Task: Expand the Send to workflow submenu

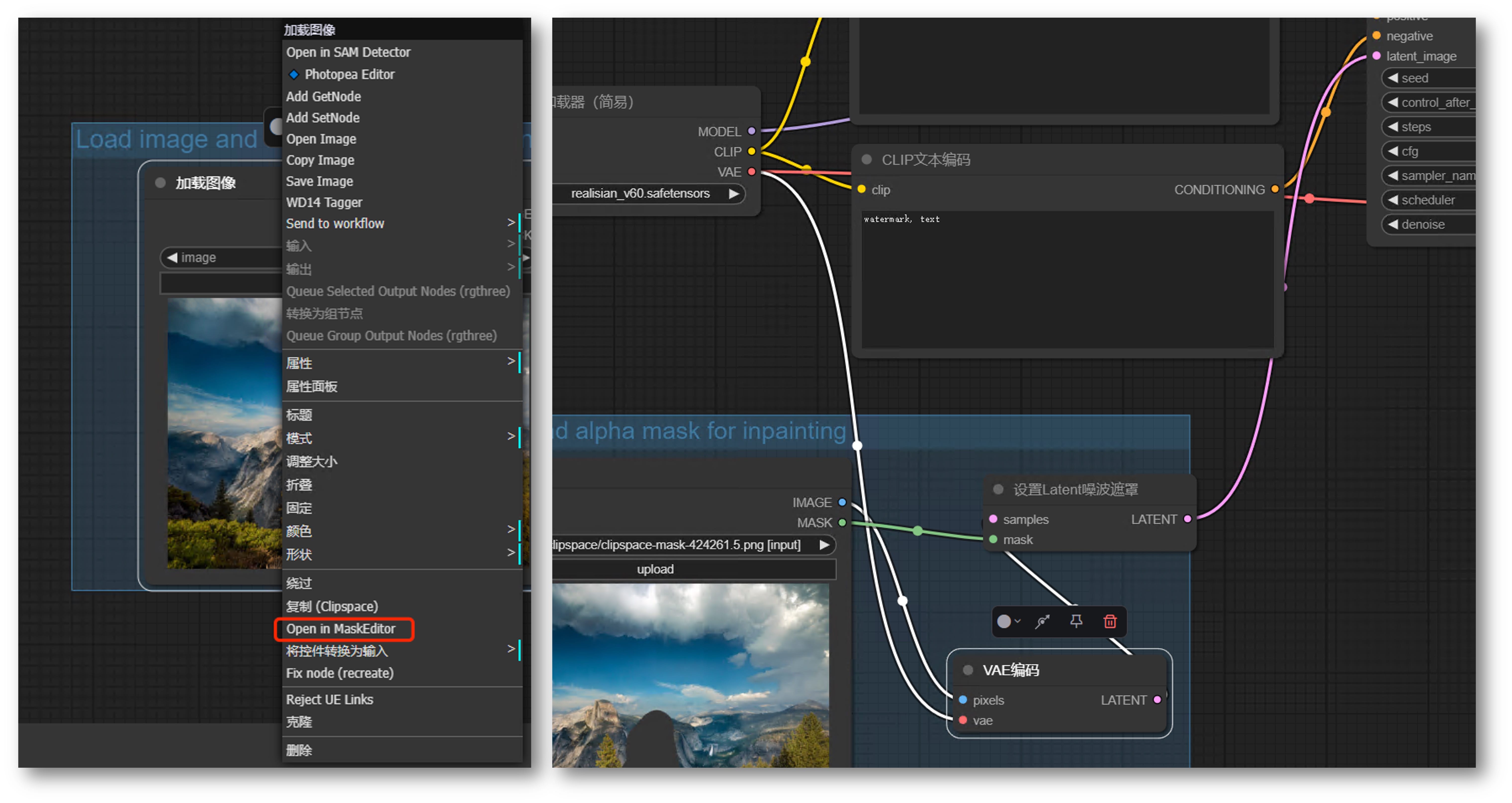Action: [x=402, y=223]
